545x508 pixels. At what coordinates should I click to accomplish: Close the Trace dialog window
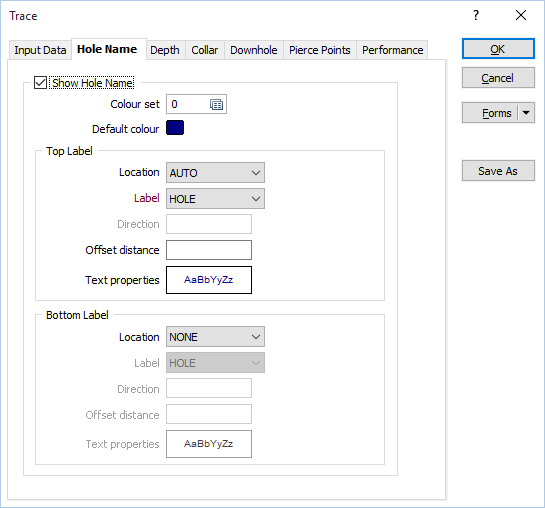pos(521,15)
